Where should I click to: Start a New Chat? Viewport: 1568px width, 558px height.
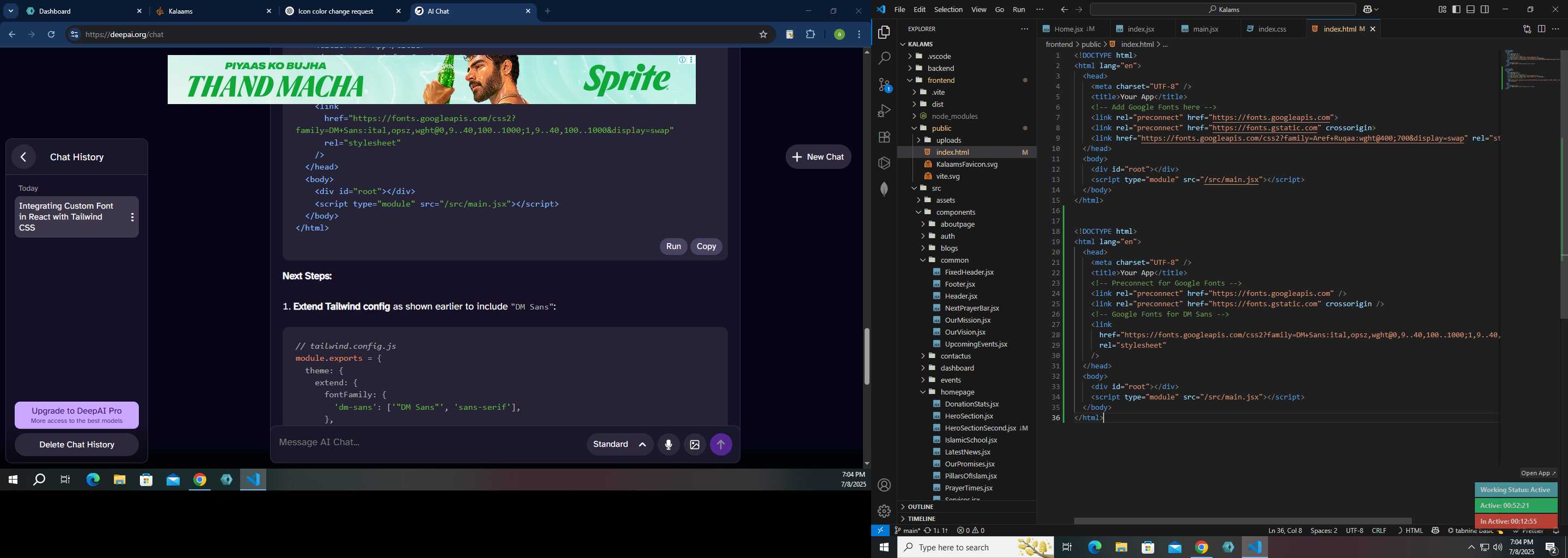click(x=818, y=157)
